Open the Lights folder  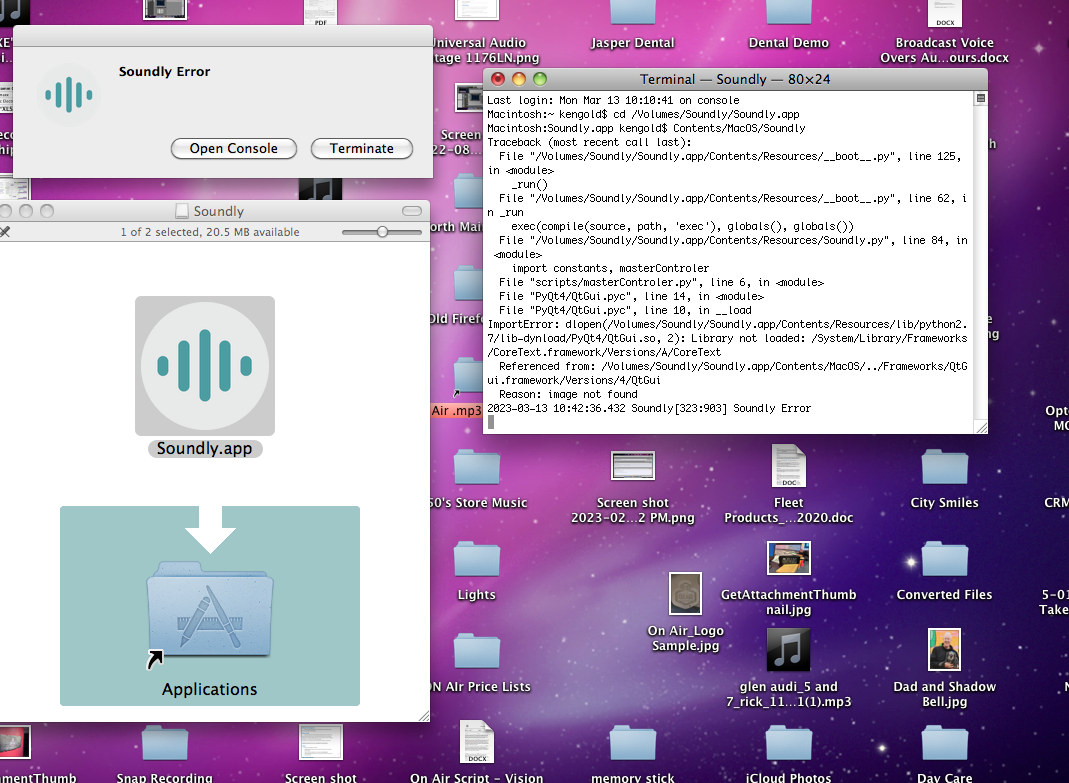477,560
